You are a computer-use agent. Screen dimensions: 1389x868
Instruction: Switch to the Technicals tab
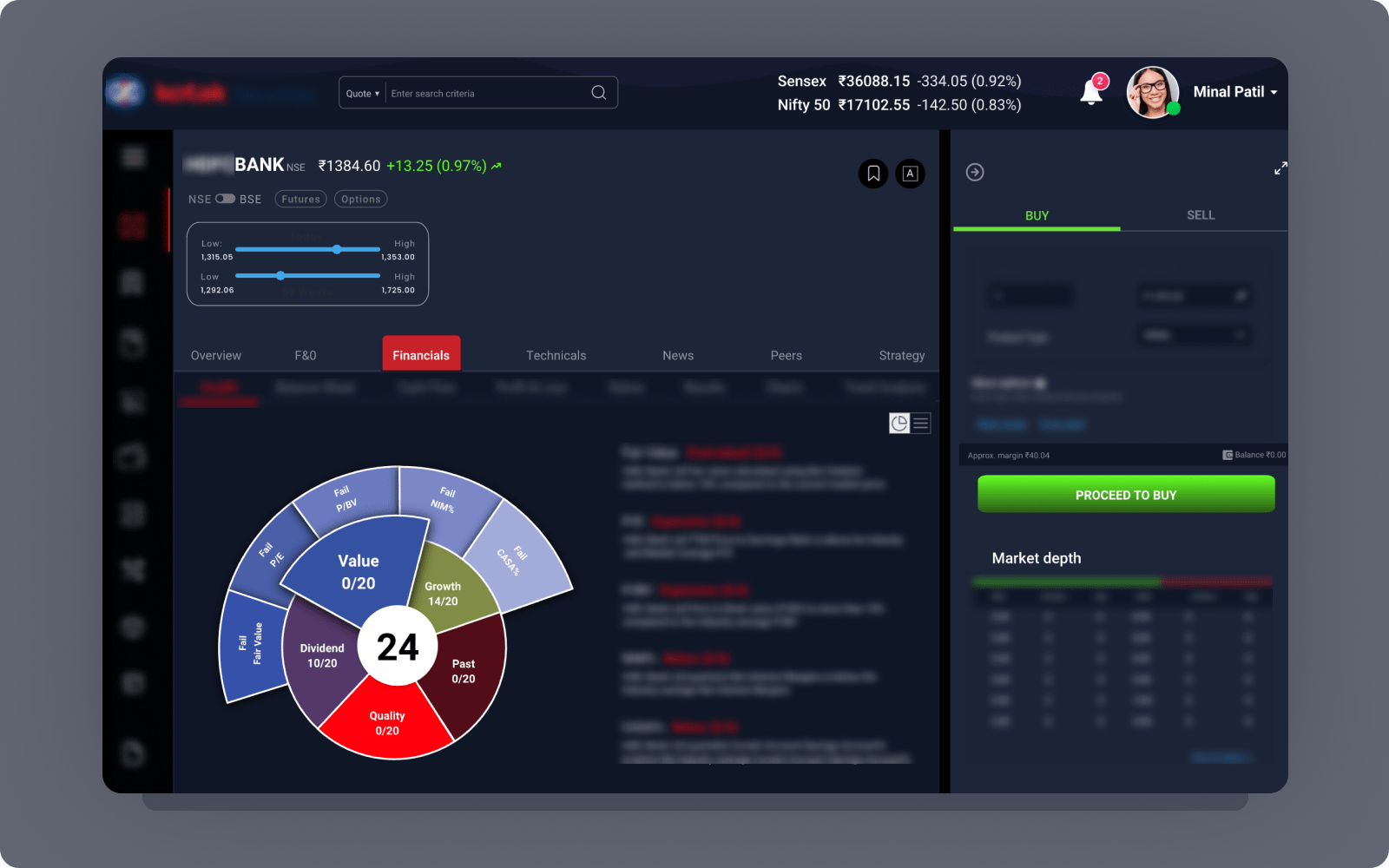coord(556,355)
